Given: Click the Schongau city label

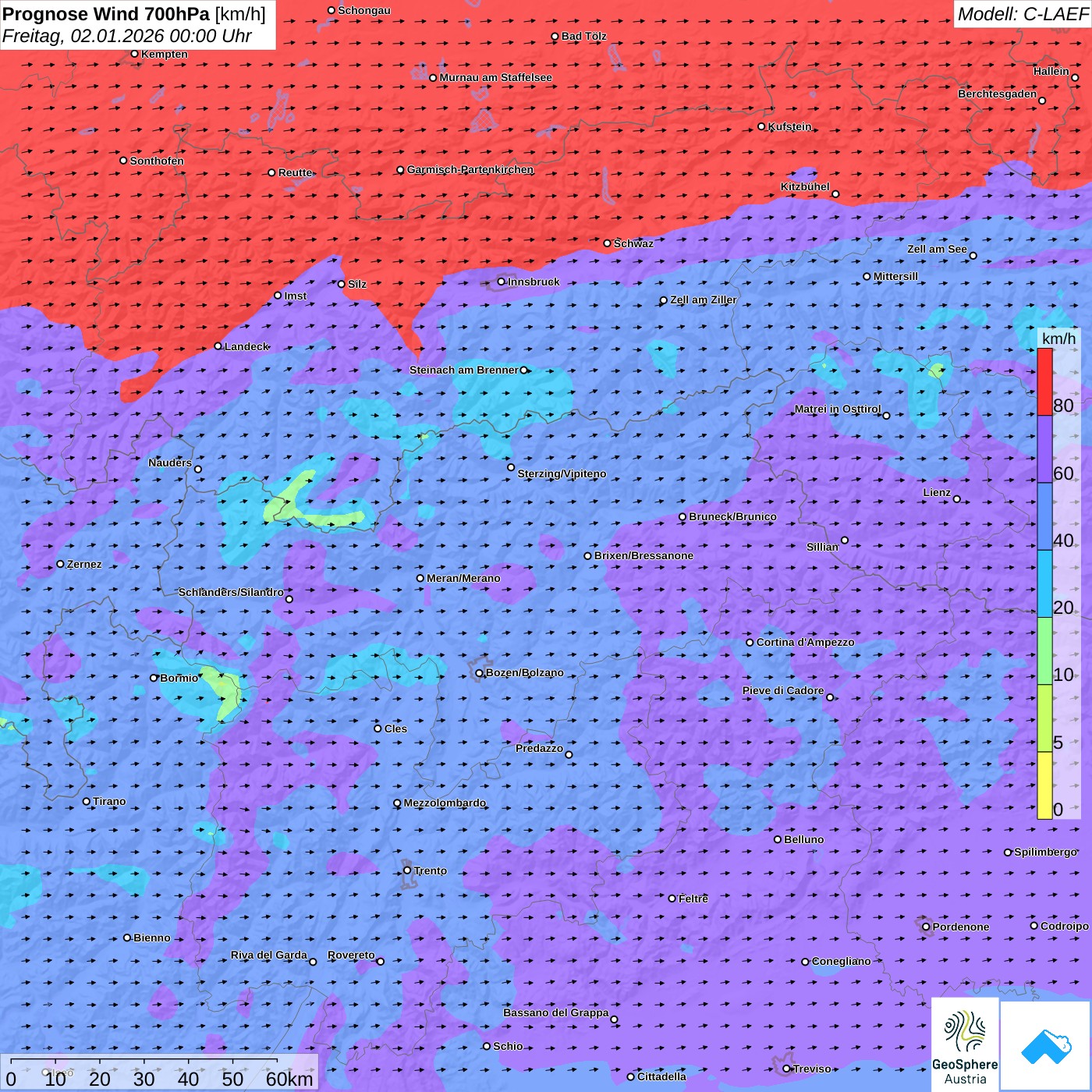Looking at the screenshot, I should point(363,10).
